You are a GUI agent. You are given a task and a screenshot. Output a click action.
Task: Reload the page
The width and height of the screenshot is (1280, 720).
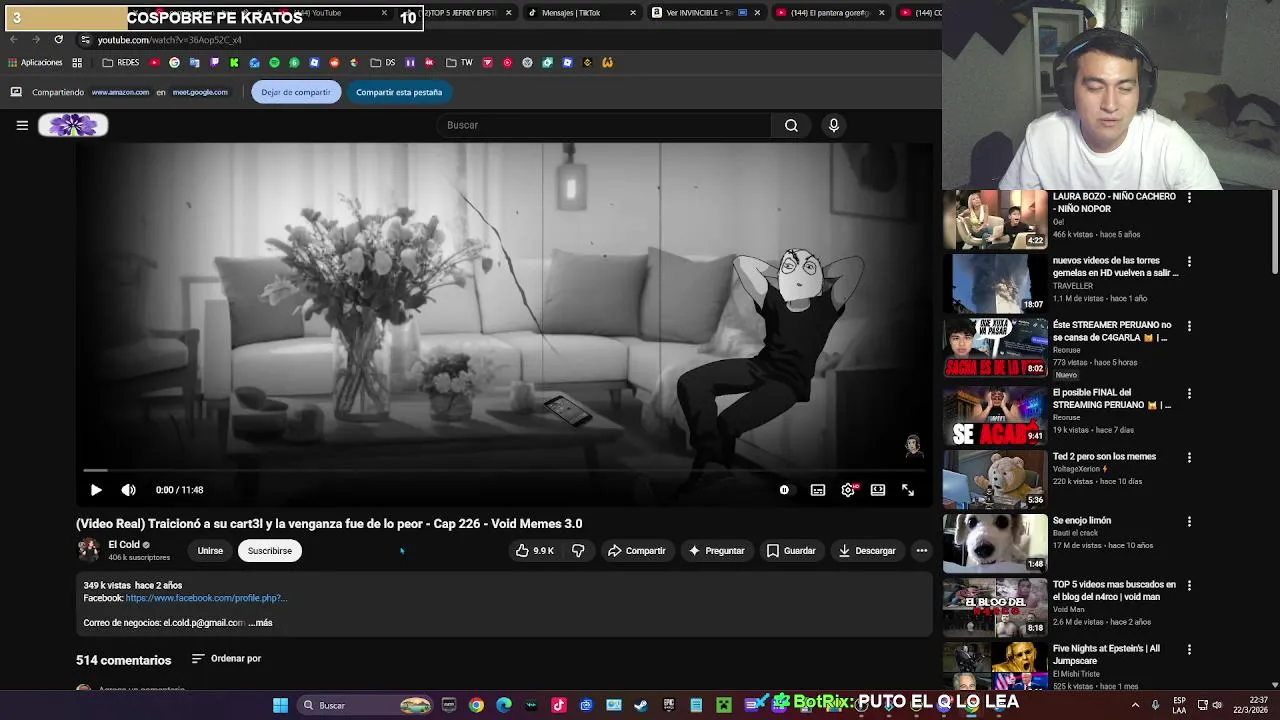(x=58, y=39)
